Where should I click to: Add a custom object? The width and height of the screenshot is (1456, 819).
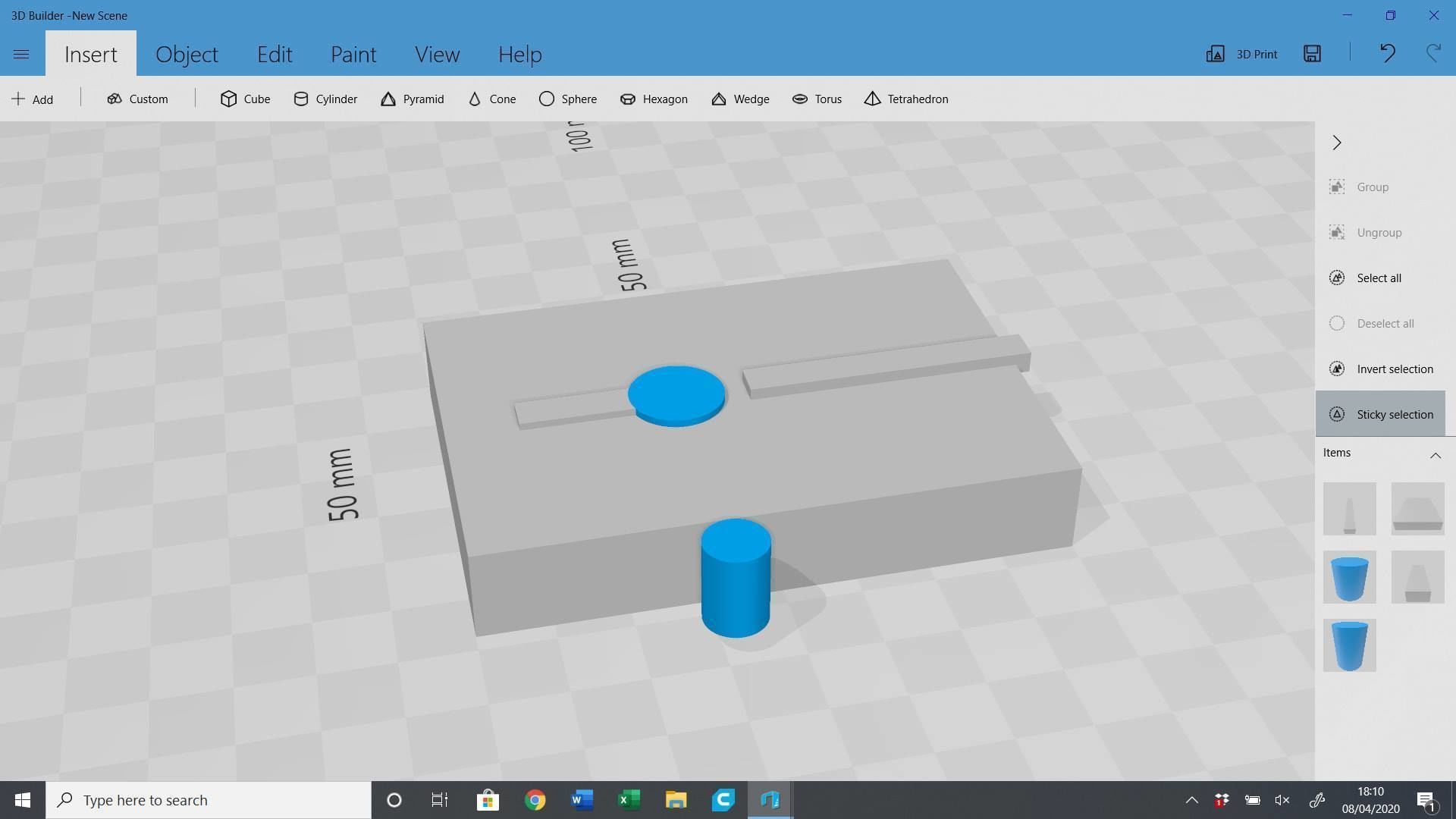pyautogui.click(x=137, y=99)
